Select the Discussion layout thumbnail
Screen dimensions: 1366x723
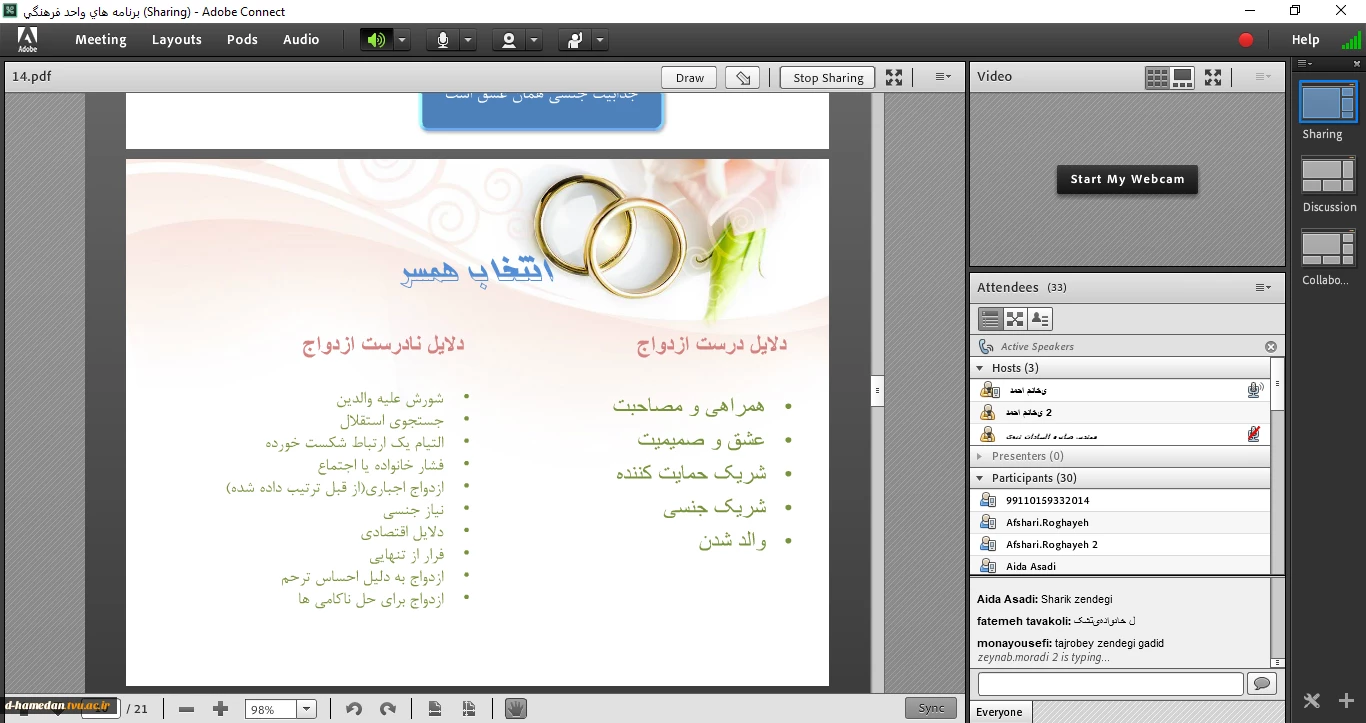pos(1328,175)
